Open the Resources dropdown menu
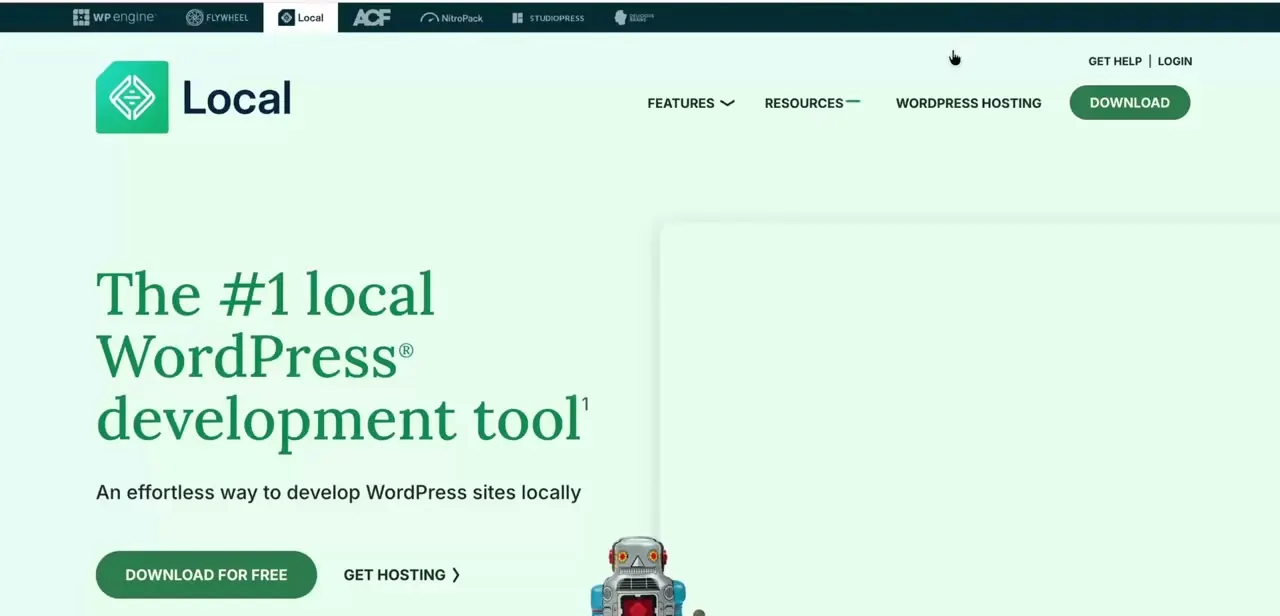The width and height of the screenshot is (1280, 616). pyautogui.click(x=812, y=103)
